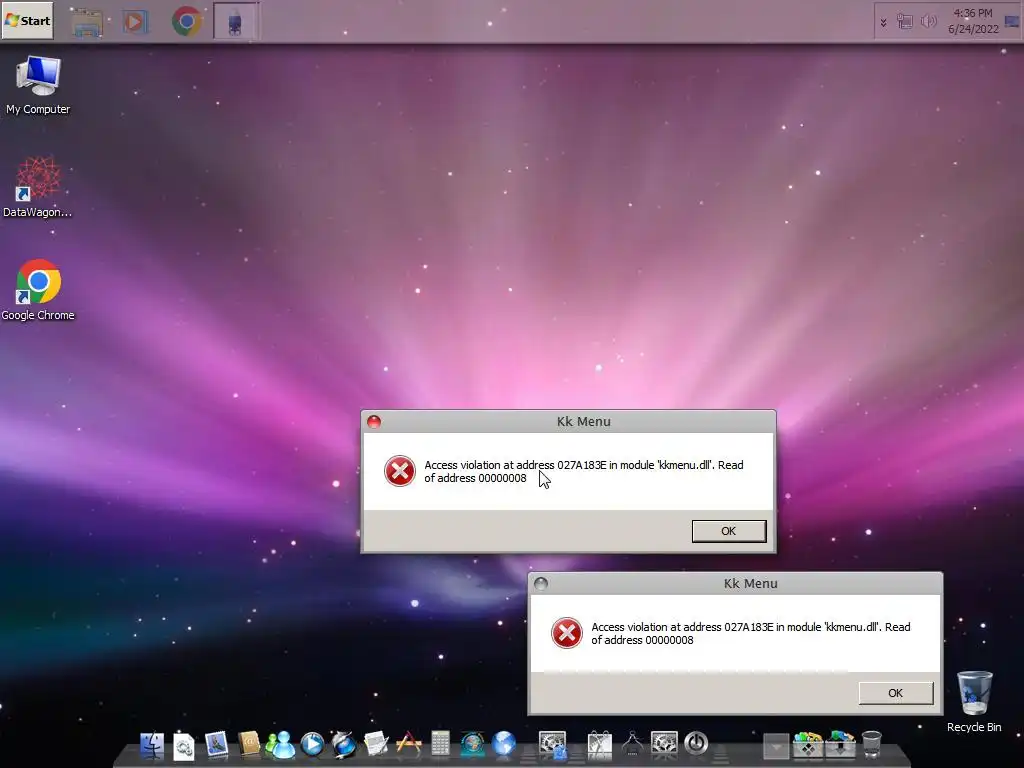Open the clock showing 4:36 PM
1024x768 pixels.
pyautogui.click(x=973, y=21)
